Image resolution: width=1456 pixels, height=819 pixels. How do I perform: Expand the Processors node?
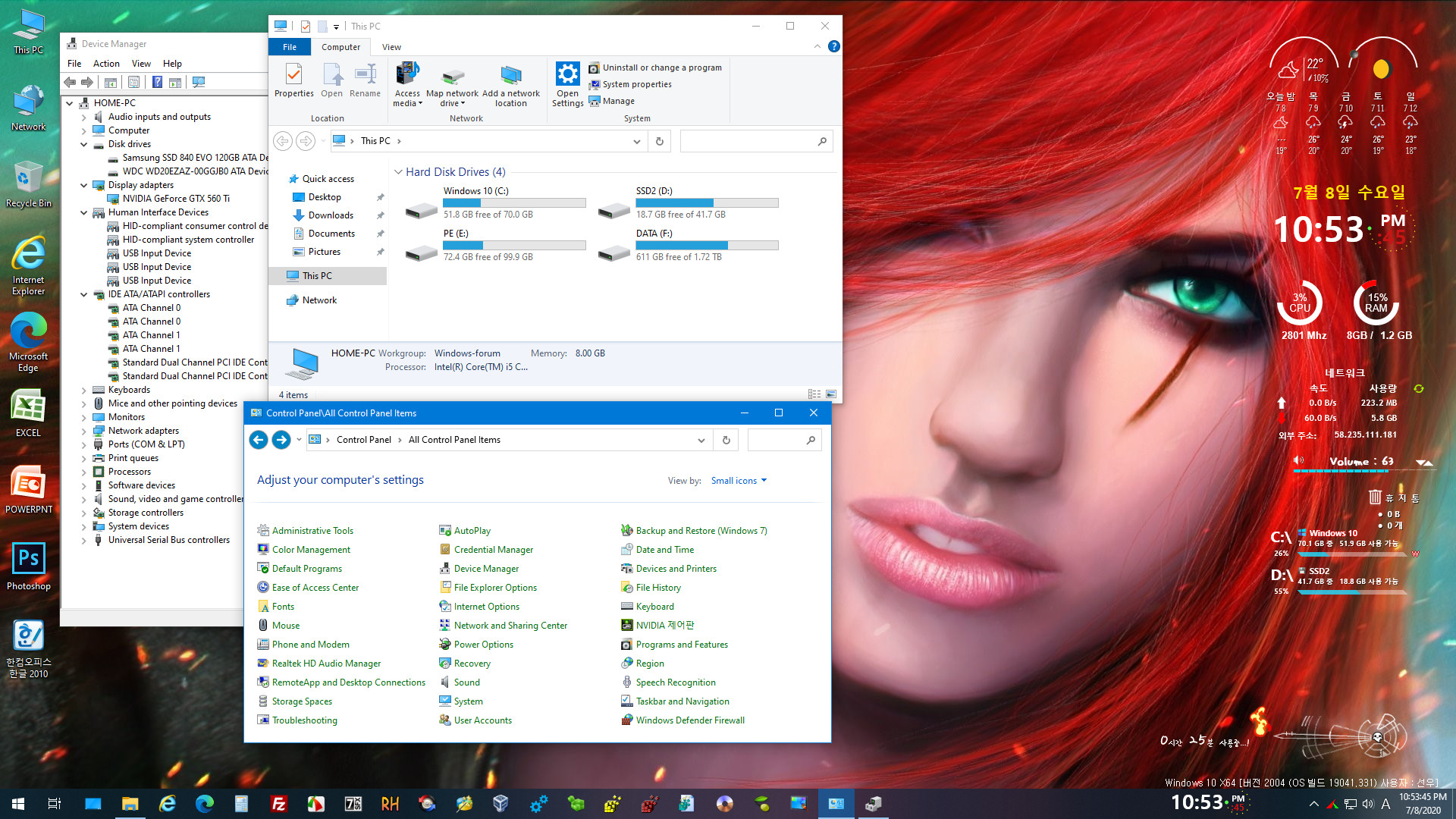coord(83,472)
